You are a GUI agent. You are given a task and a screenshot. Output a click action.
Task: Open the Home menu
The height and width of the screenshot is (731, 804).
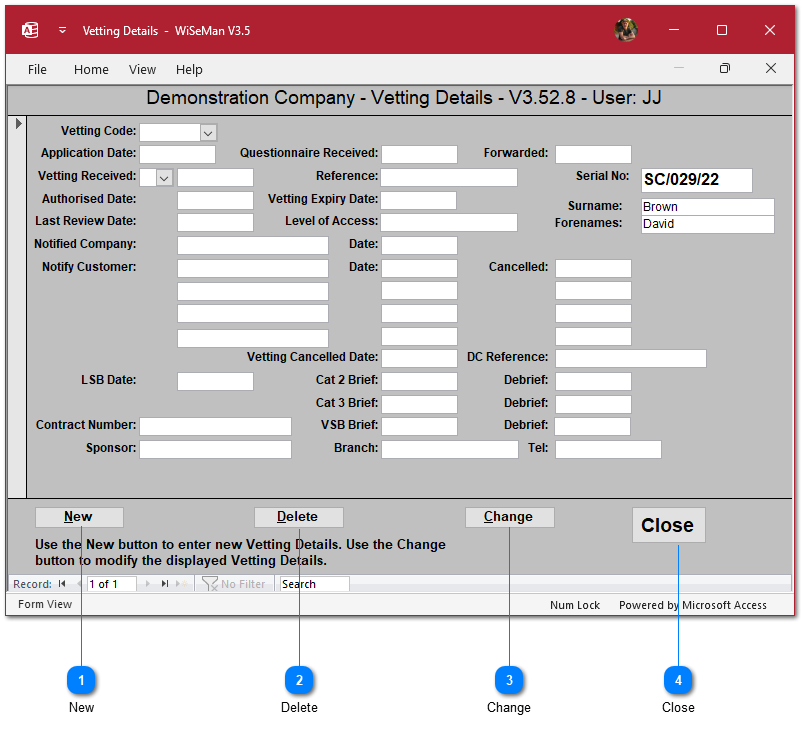[x=91, y=70]
